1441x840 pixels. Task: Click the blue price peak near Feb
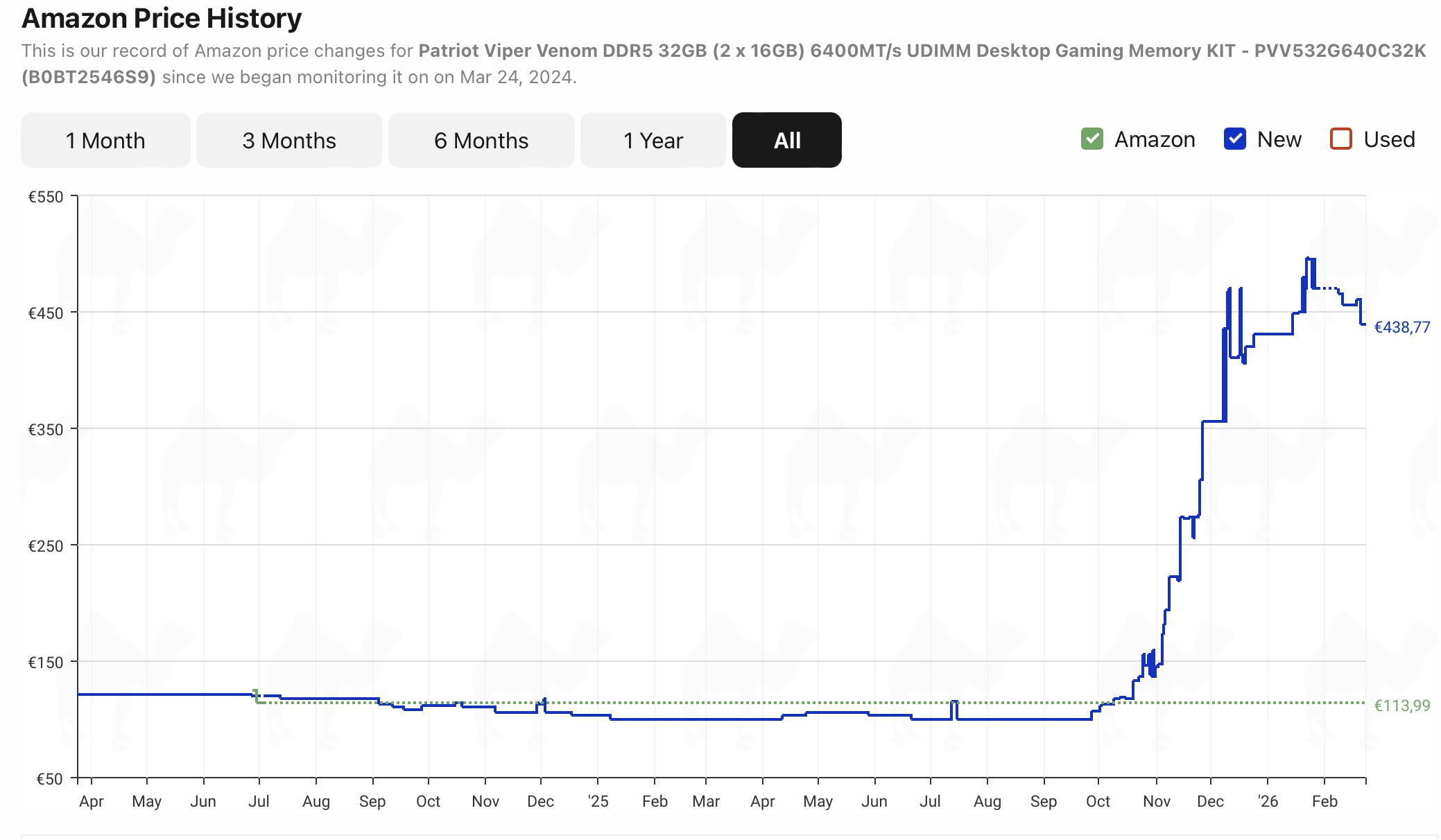pyautogui.click(x=1310, y=259)
